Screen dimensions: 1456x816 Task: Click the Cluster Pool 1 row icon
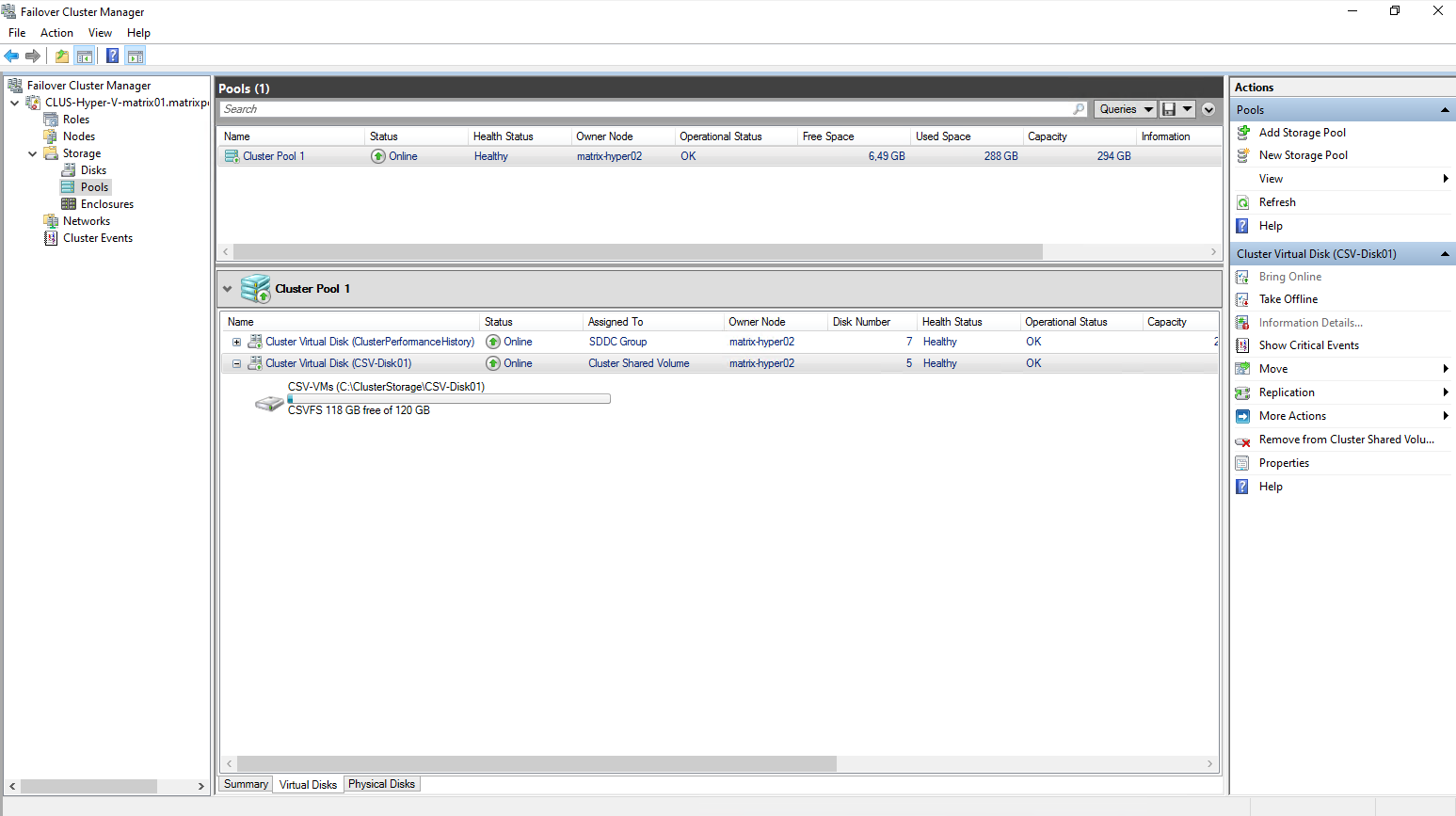(232, 156)
